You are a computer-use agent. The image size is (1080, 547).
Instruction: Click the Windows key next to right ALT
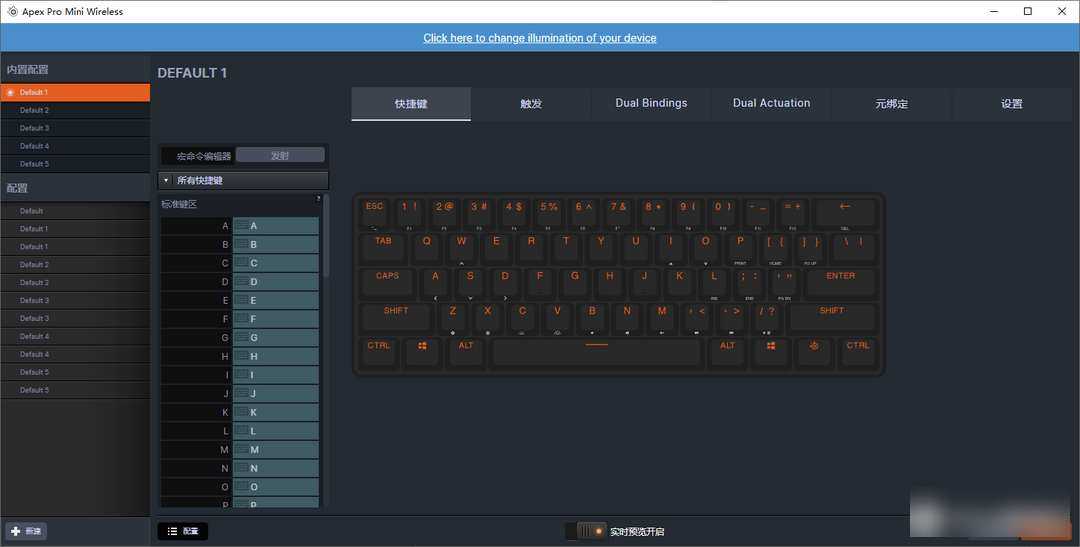pyautogui.click(x=771, y=352)
